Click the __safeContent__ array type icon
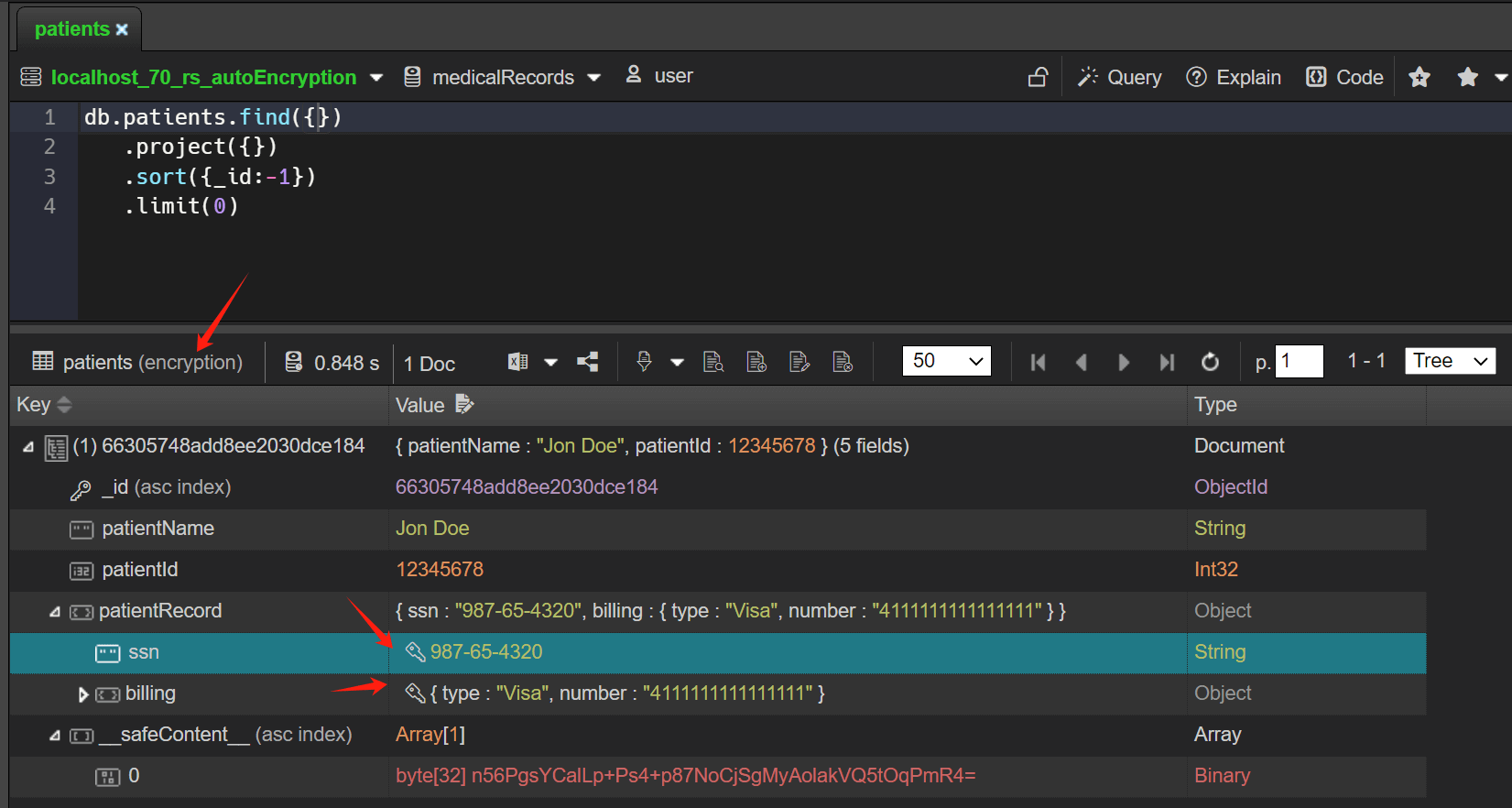Image resolution: width=1512 pixels, height=808 pixels. [x=82, y=736]
